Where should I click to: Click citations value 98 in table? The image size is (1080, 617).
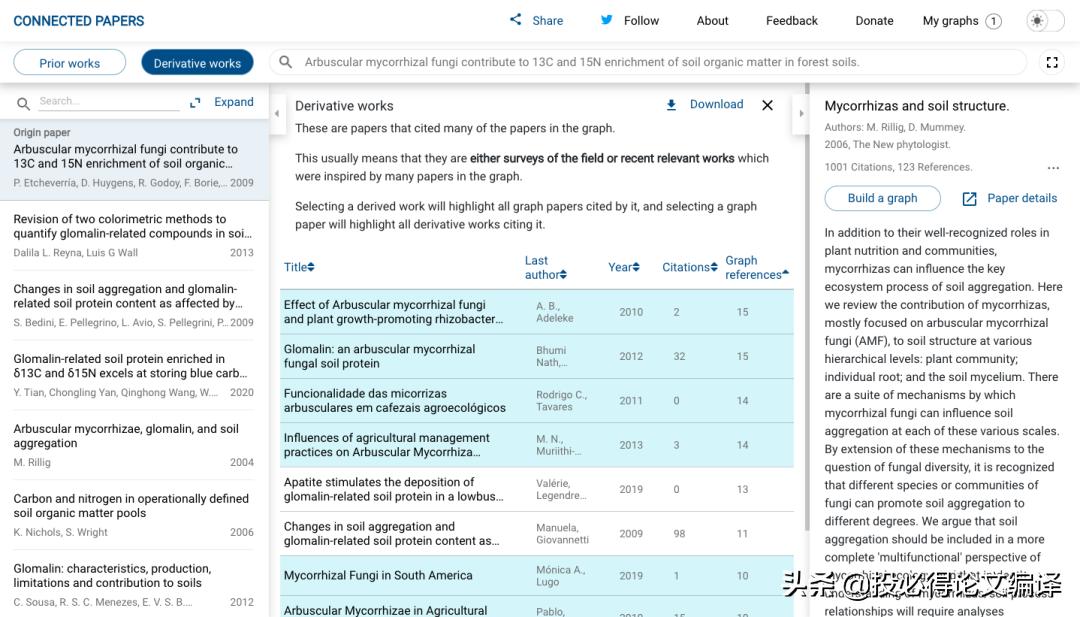pyautogui.click(x=679, y=534)
